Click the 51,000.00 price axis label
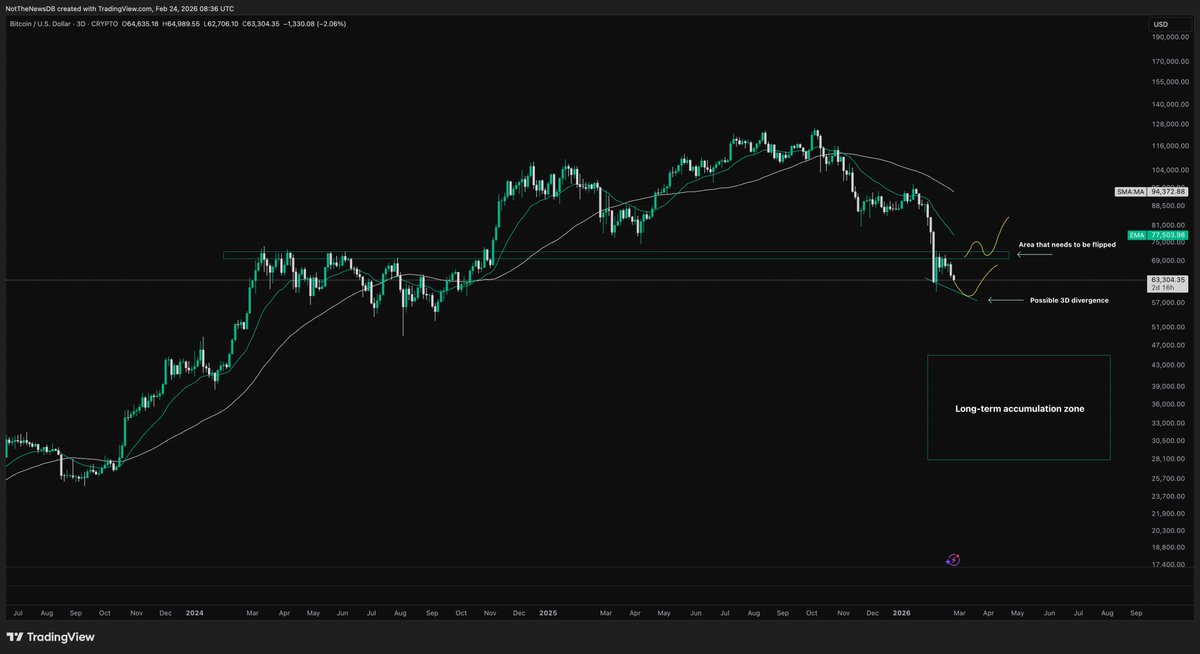The height and width of the screenshot is (654, 1200). click(x=1170, y=326)
